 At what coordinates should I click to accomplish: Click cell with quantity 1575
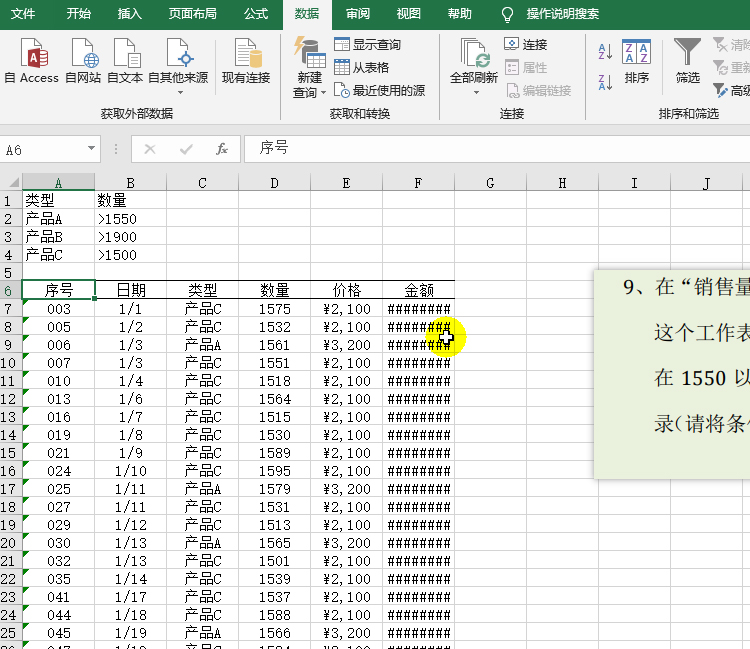[275, 309]
